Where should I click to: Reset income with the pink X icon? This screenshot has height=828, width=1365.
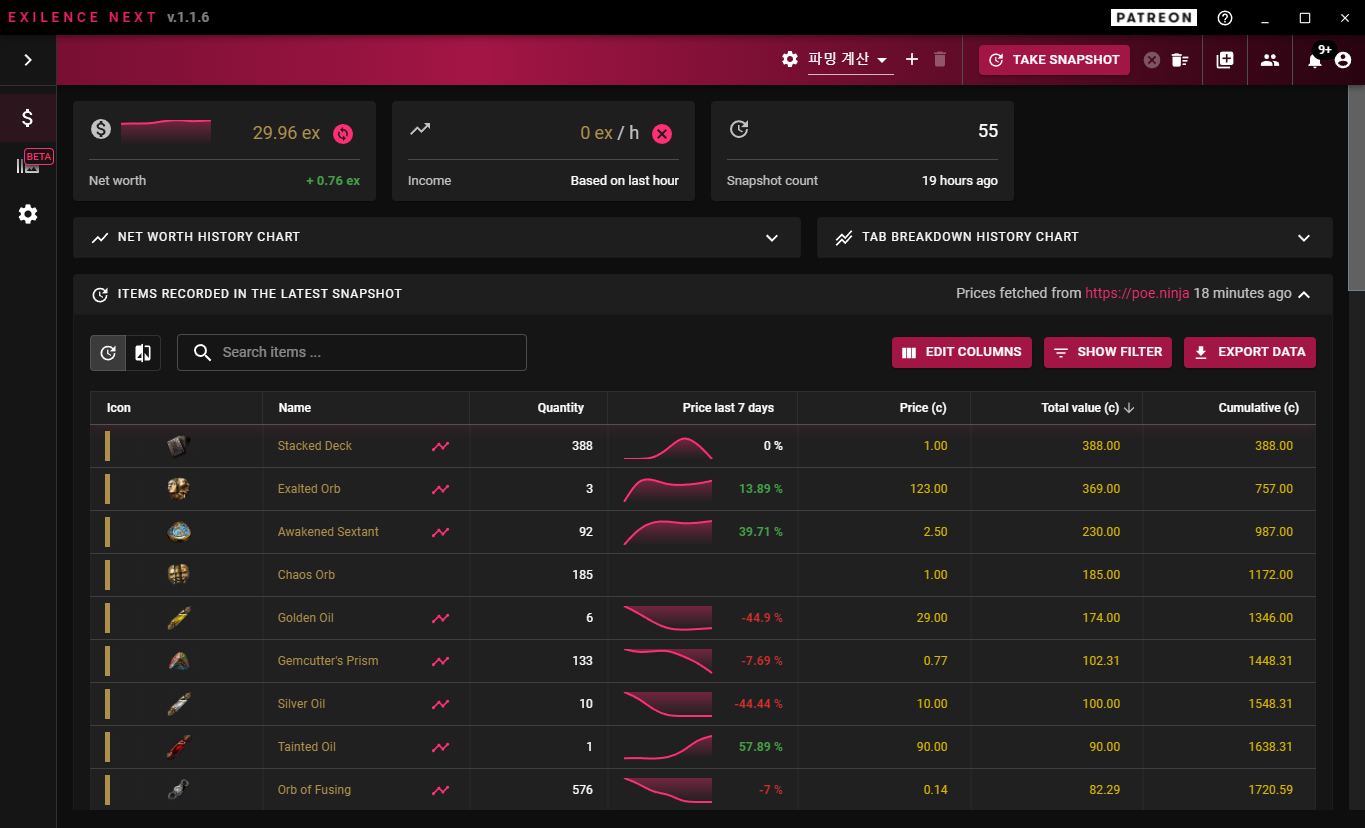pyautogui.click(x=662, y=133)
